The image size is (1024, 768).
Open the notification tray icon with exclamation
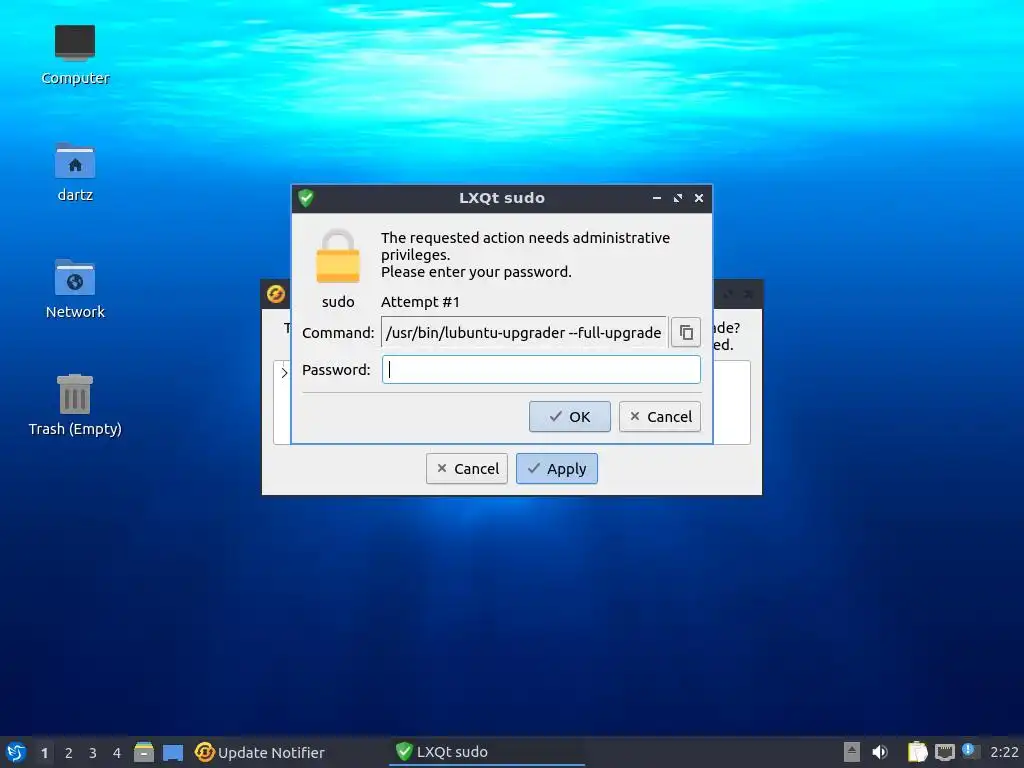pyautogui.click(x=970, y=751)
